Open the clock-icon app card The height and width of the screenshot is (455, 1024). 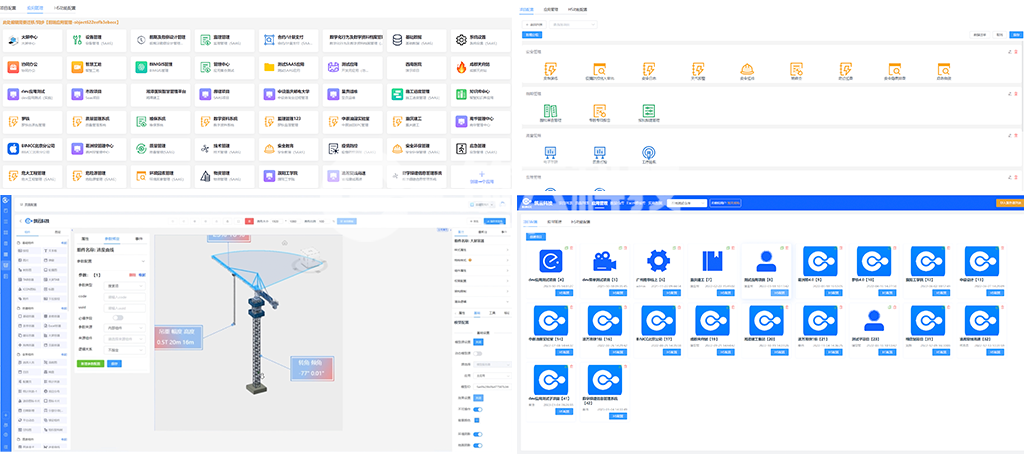160,40
